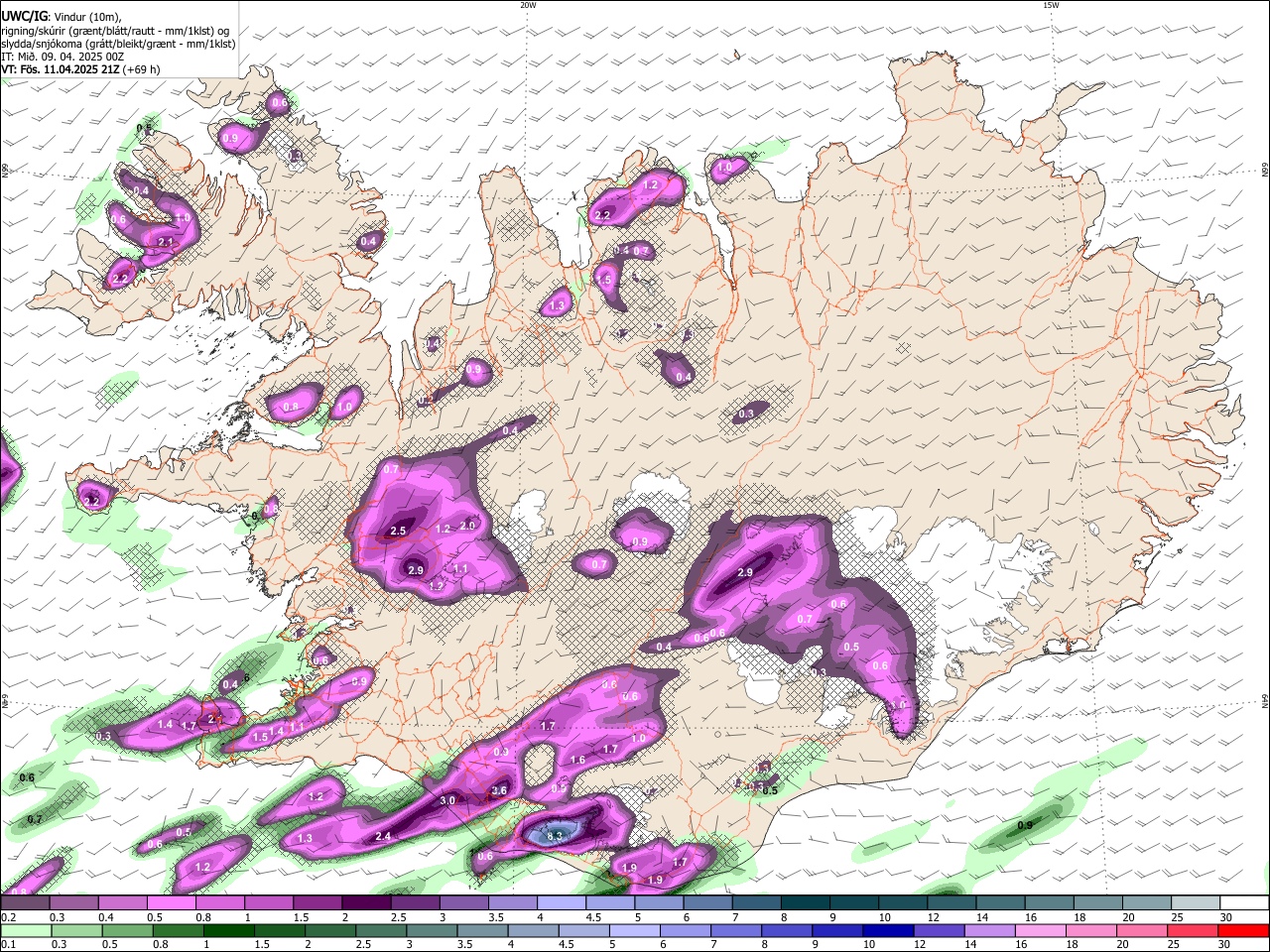This screenshot has height=952, width=1270.
Task: Select the 2.0 precipitation label
Action: pos(468,526)
